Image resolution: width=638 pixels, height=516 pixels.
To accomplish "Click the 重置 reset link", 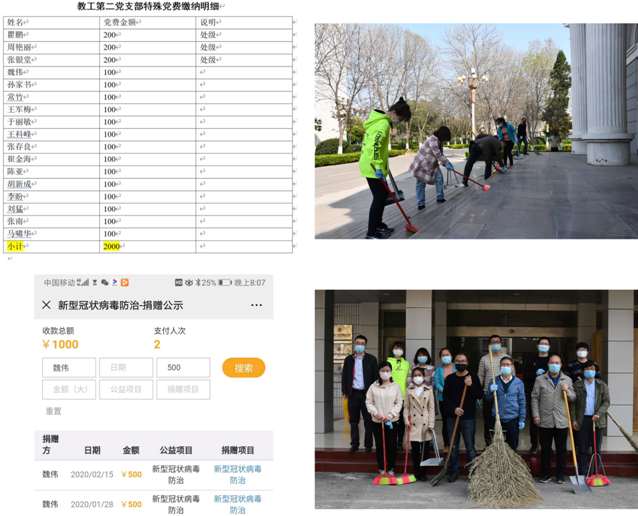I will coord(53,411).
